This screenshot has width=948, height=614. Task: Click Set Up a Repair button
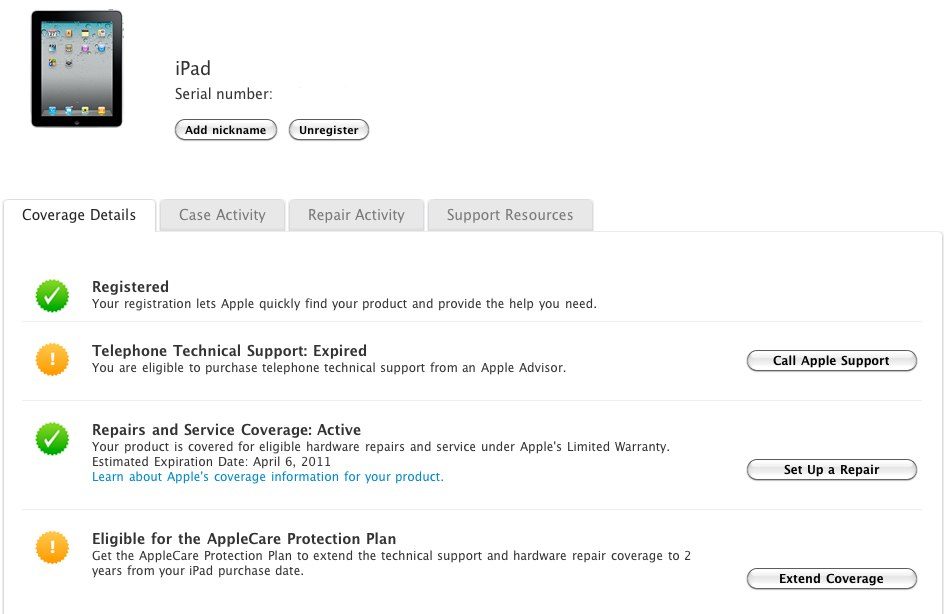pyautogui.click(x=831, y=470)
